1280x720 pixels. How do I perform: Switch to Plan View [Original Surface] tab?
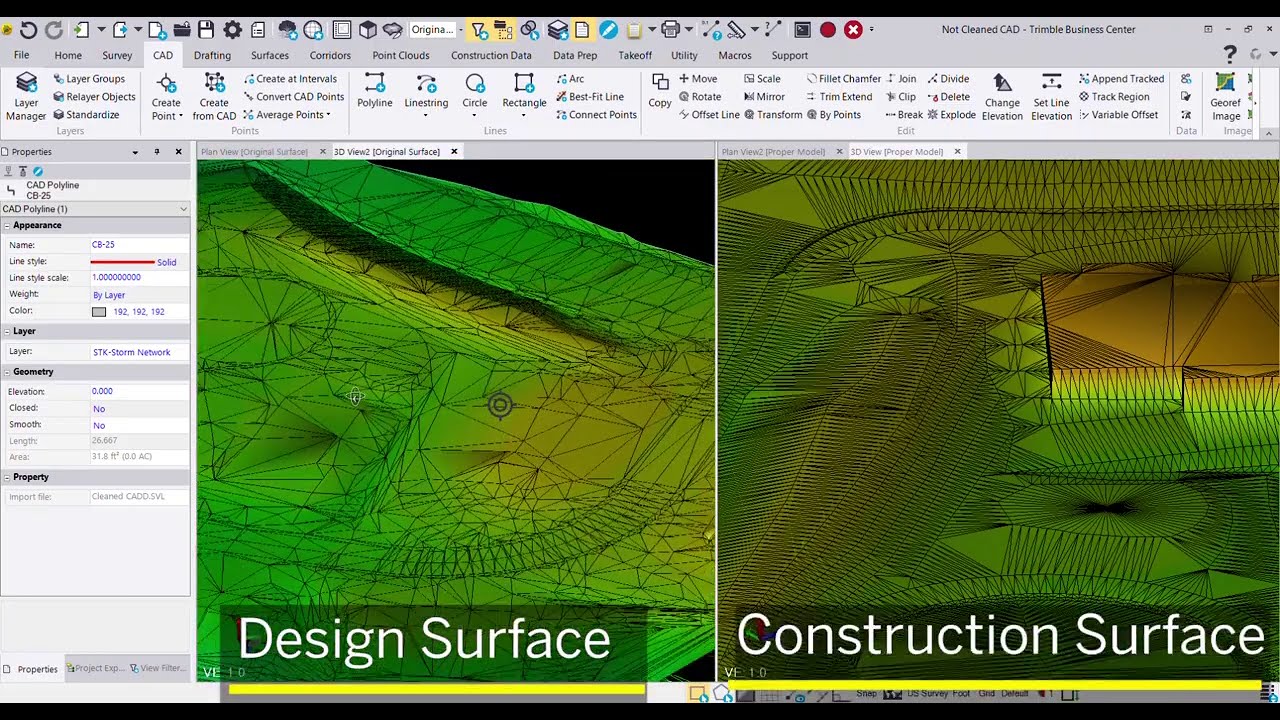254,152
